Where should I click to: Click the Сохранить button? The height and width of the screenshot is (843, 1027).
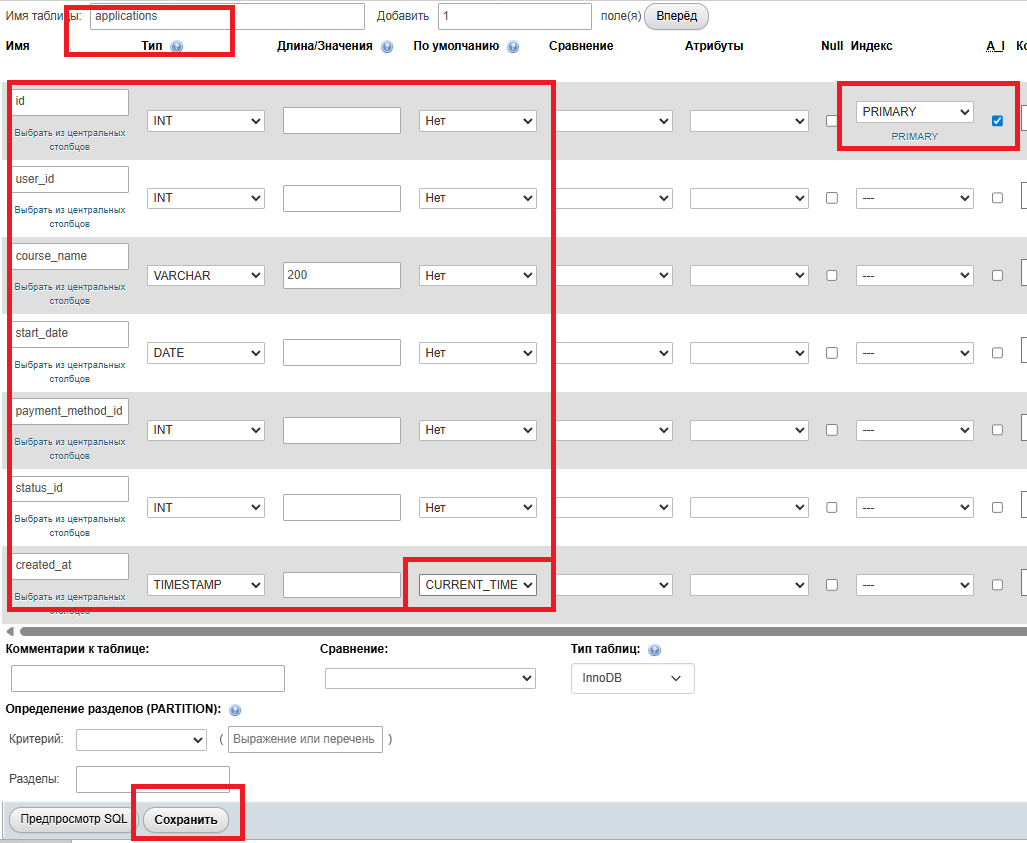[x=186, y=819]
